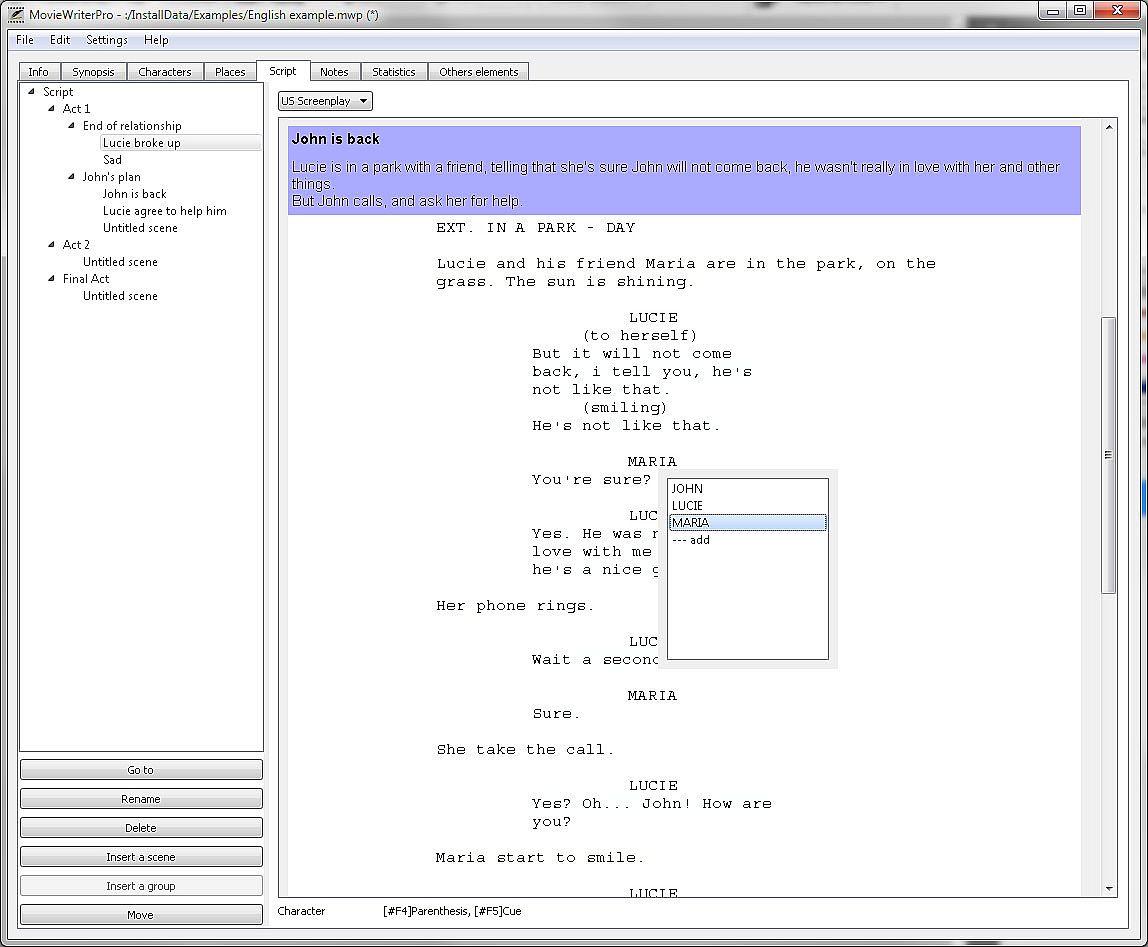
Task: Click the Rename button
Action: coord(141,799)
